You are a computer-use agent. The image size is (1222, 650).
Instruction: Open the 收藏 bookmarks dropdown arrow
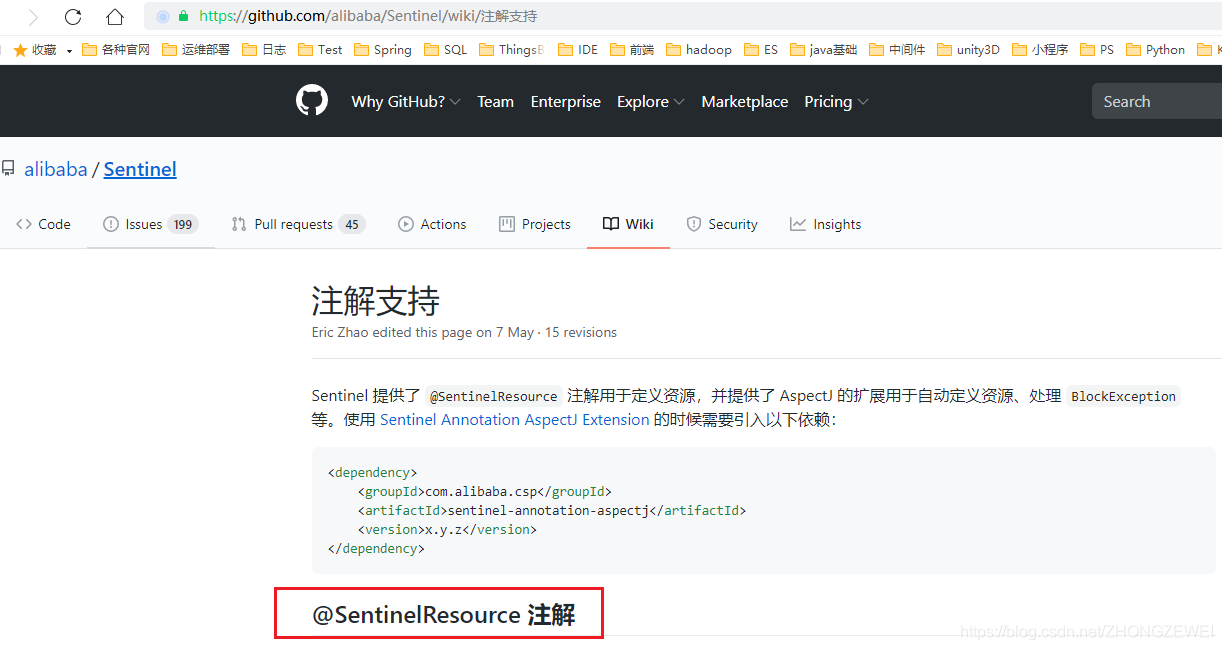pyautogui.click(x=69, y=51)
